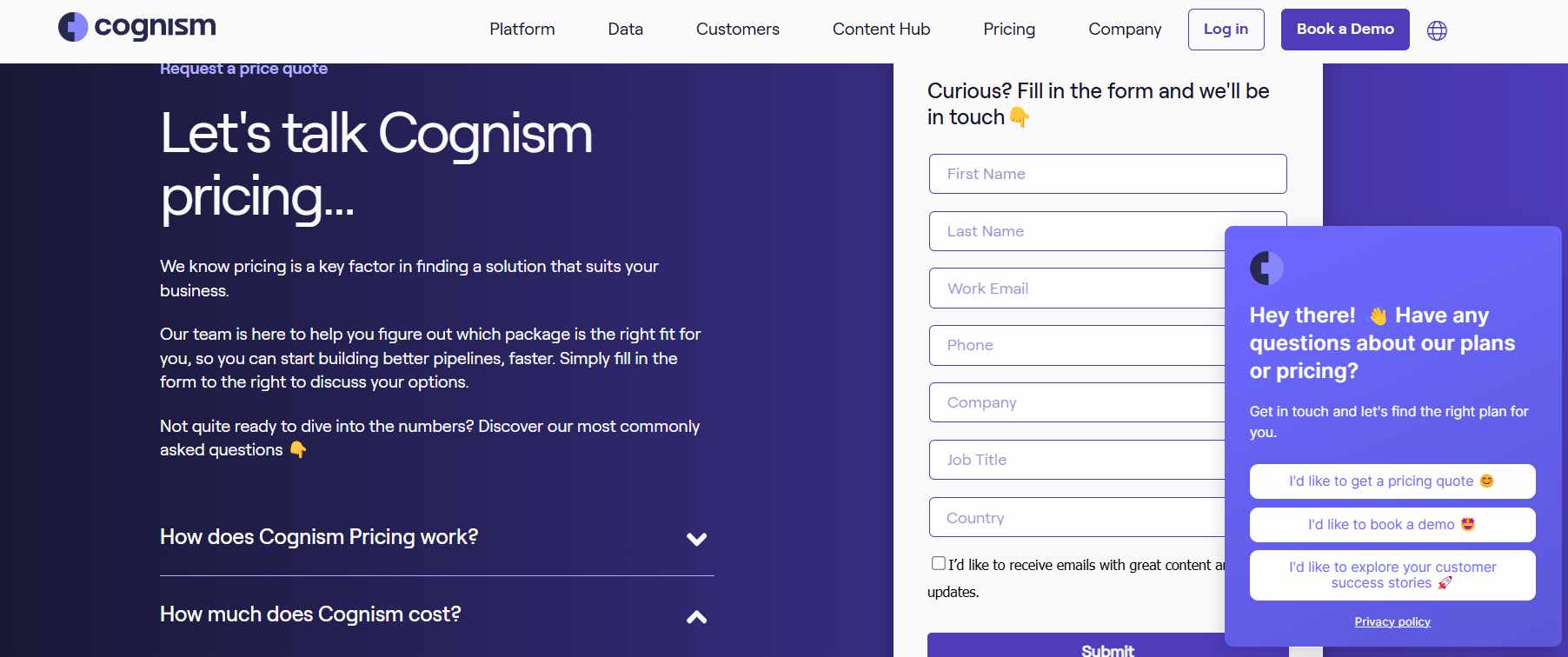The image size is (1568, 657).
Task: Open the Content Hub menu
Action: tap(881, 30)
